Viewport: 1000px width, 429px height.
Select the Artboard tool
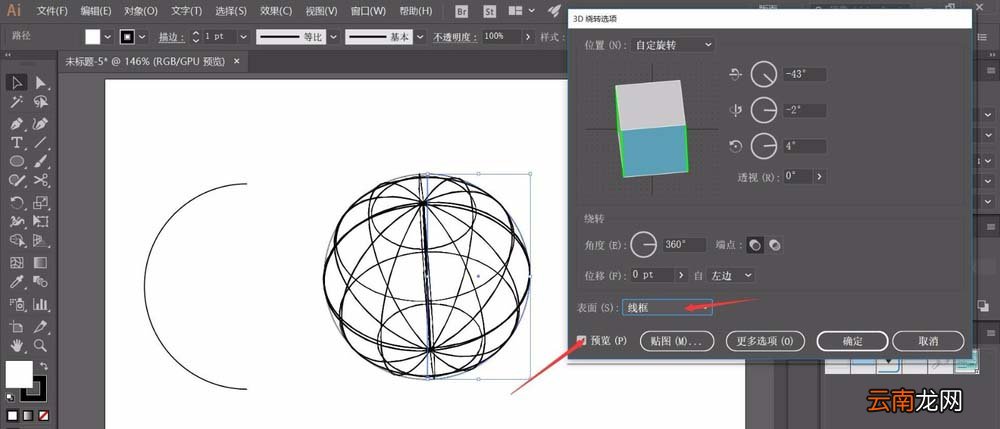click(x=17, y=326)
